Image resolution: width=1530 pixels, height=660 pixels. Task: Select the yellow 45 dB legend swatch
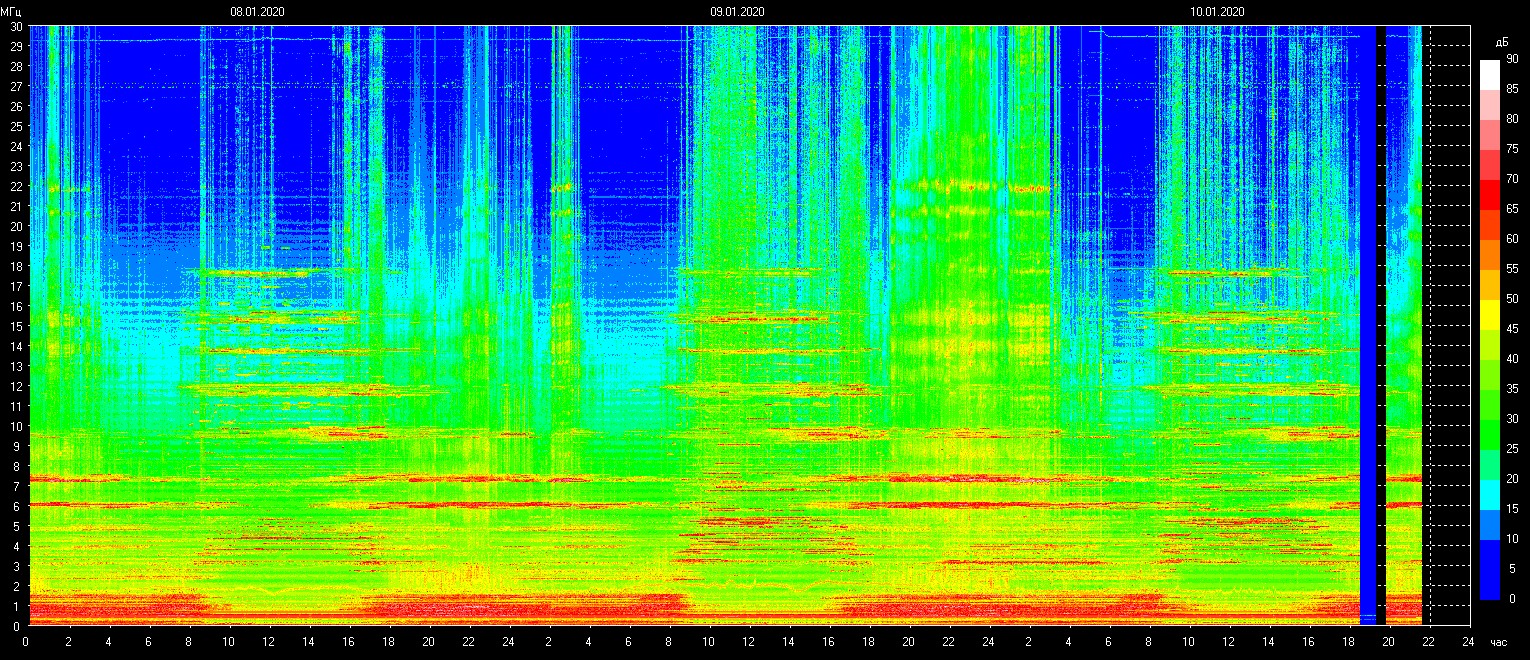click(1490, 314)
